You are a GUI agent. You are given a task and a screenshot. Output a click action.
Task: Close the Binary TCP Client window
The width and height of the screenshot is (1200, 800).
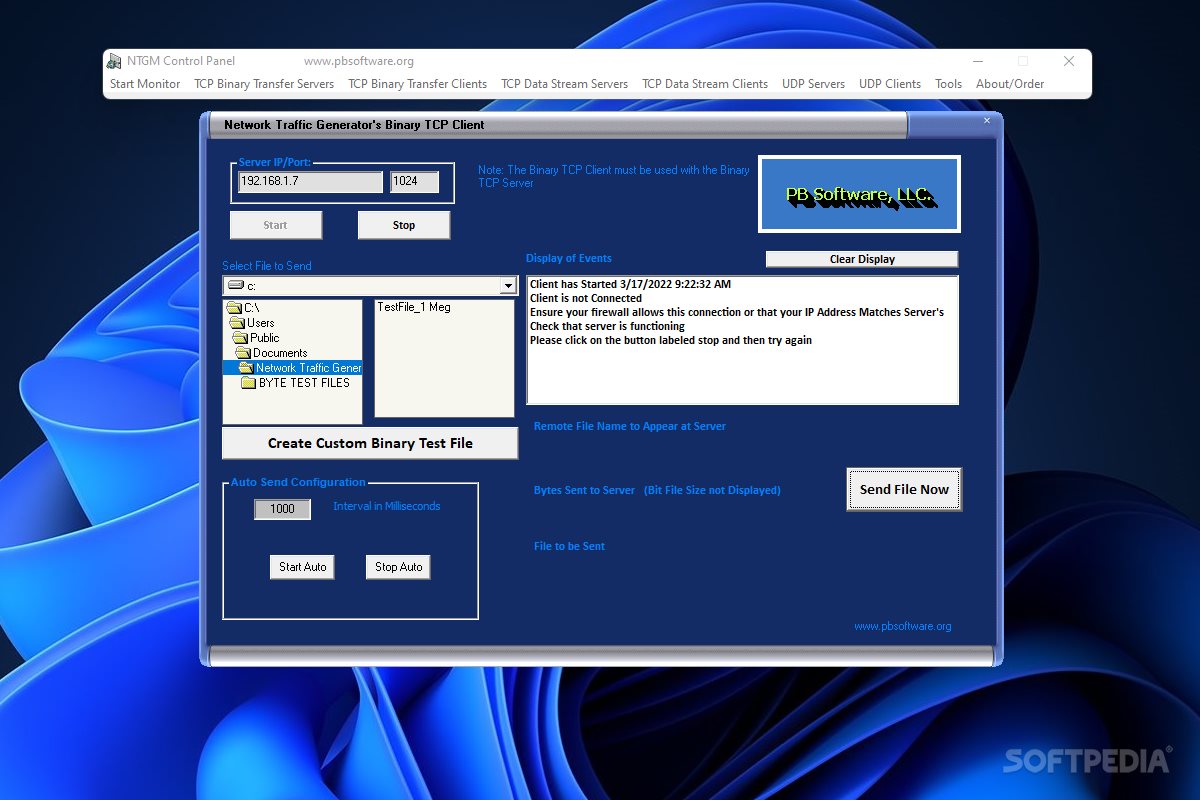tap(986, 121)
